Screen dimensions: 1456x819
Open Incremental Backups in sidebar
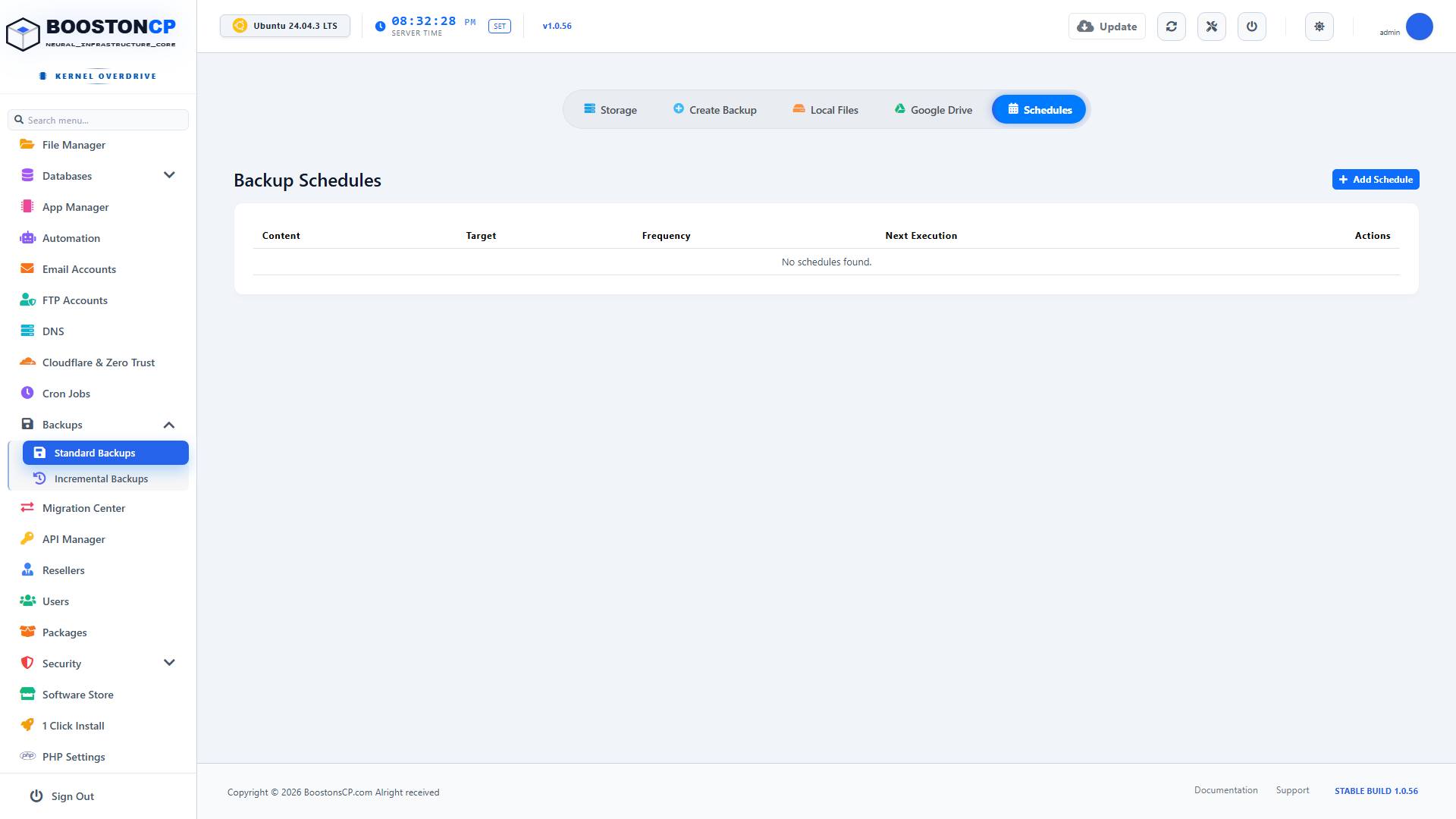pos(105,479)
